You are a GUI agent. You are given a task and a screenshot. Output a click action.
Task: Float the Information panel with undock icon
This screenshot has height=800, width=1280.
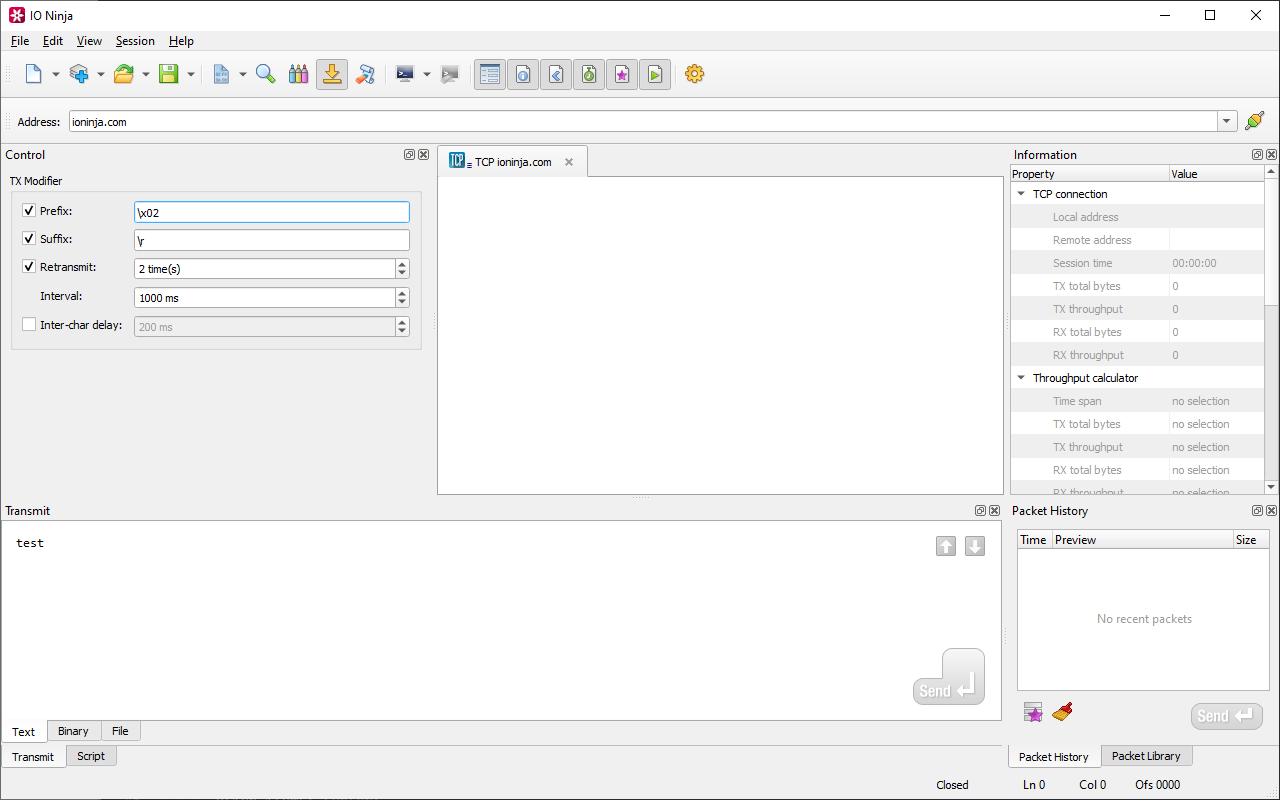[1258, 155]
